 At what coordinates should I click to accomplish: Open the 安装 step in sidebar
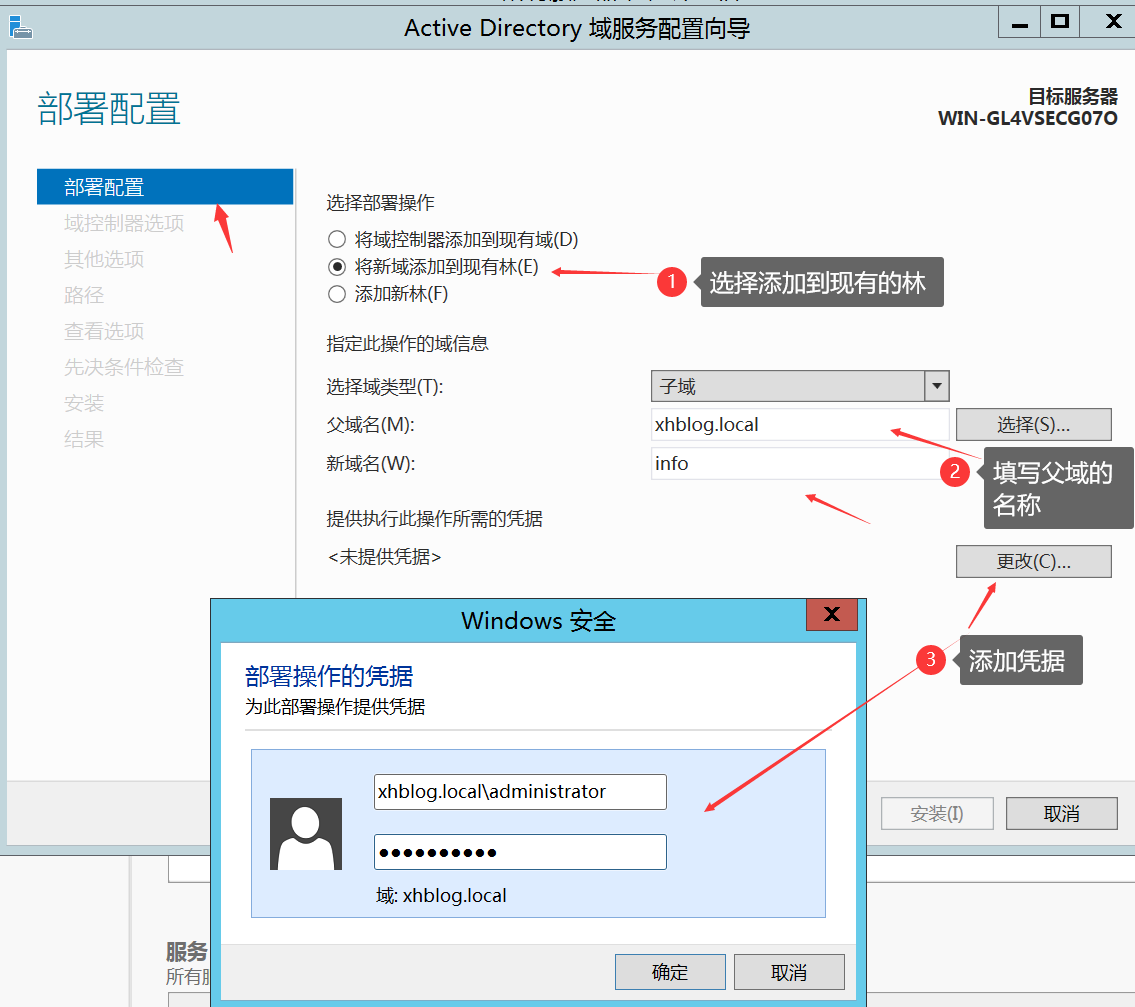coord(83,403)
